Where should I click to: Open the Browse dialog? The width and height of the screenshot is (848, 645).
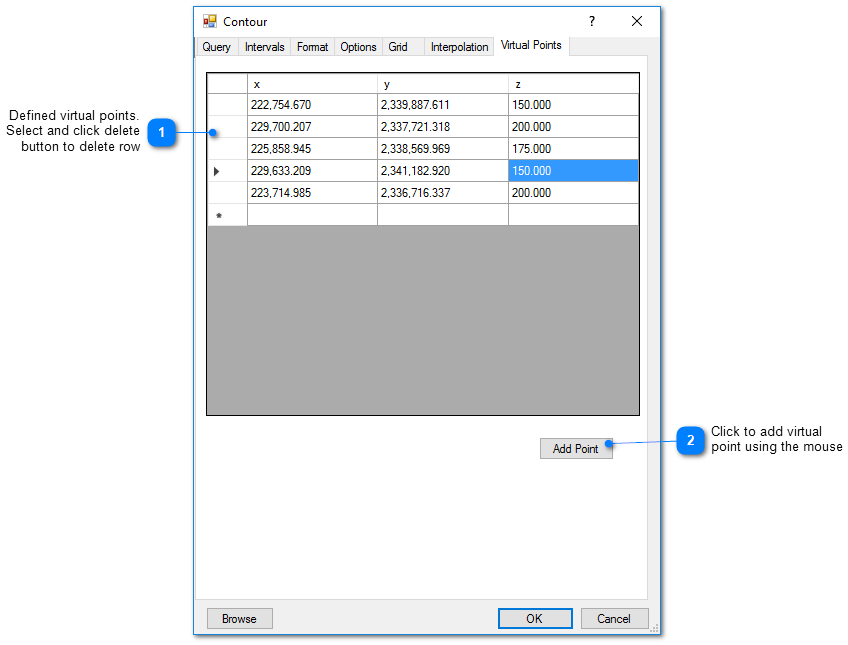click(239, 618)
